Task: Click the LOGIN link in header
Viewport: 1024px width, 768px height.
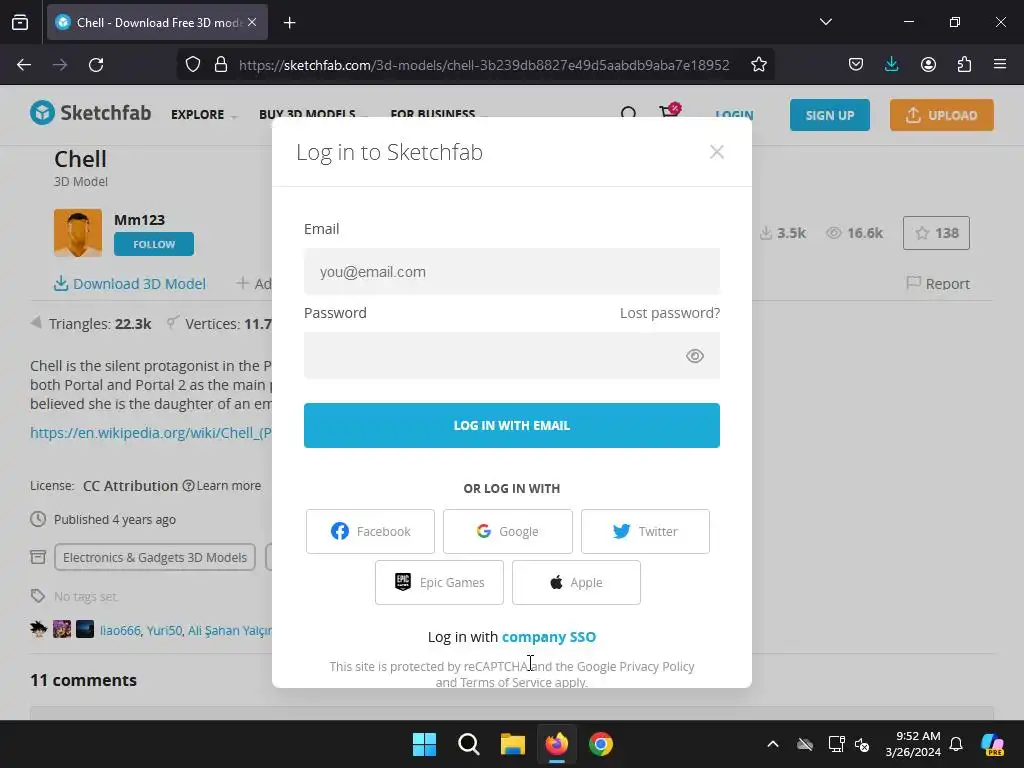Action: pyautogui.click(x=734, y=115)
